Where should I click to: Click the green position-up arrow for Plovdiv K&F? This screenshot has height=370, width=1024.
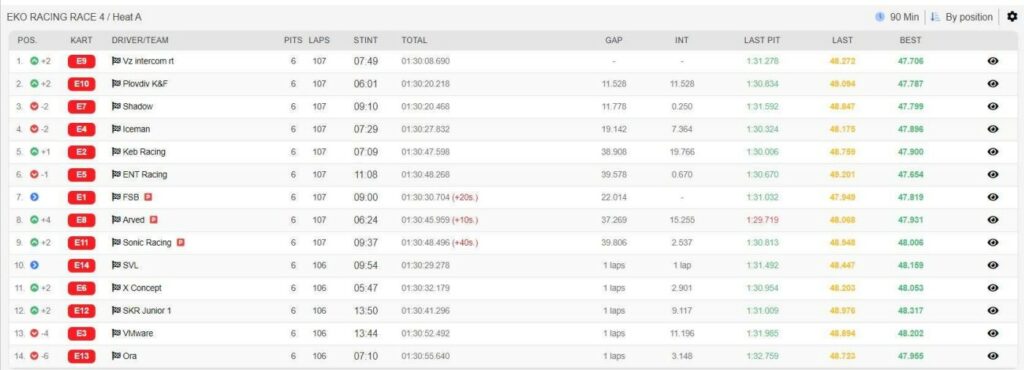pos(34,84)
